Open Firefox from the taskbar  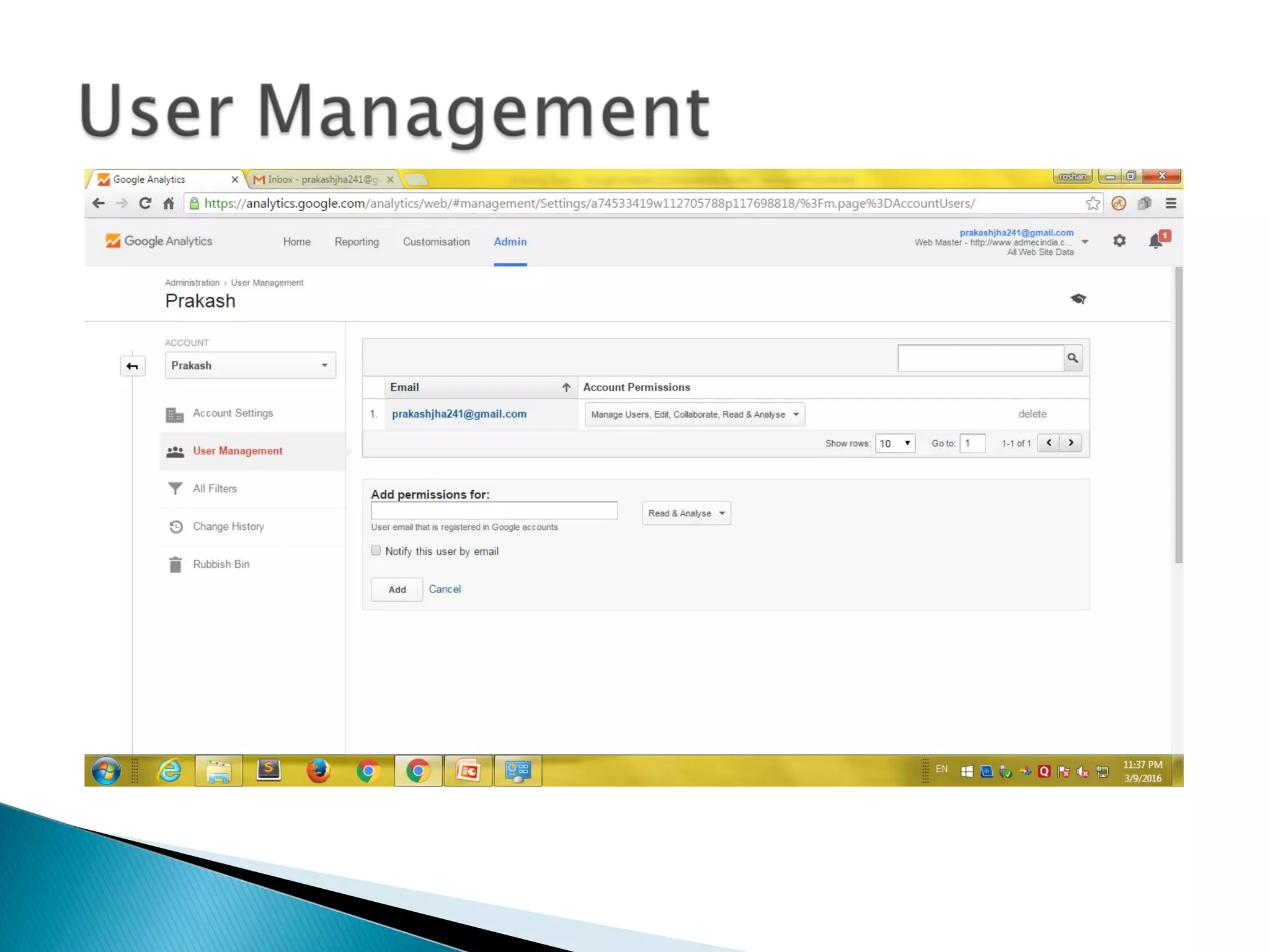pyautogui.click(x=318, y=770)
